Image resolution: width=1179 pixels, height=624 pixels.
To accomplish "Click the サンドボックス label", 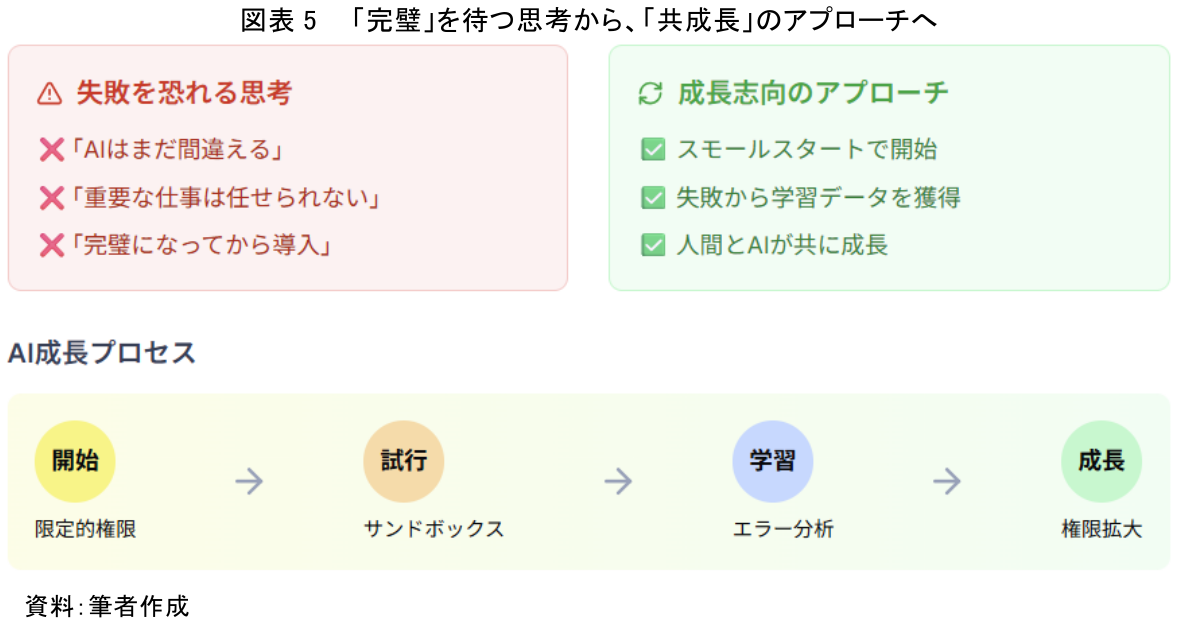I will coord(433,530).
